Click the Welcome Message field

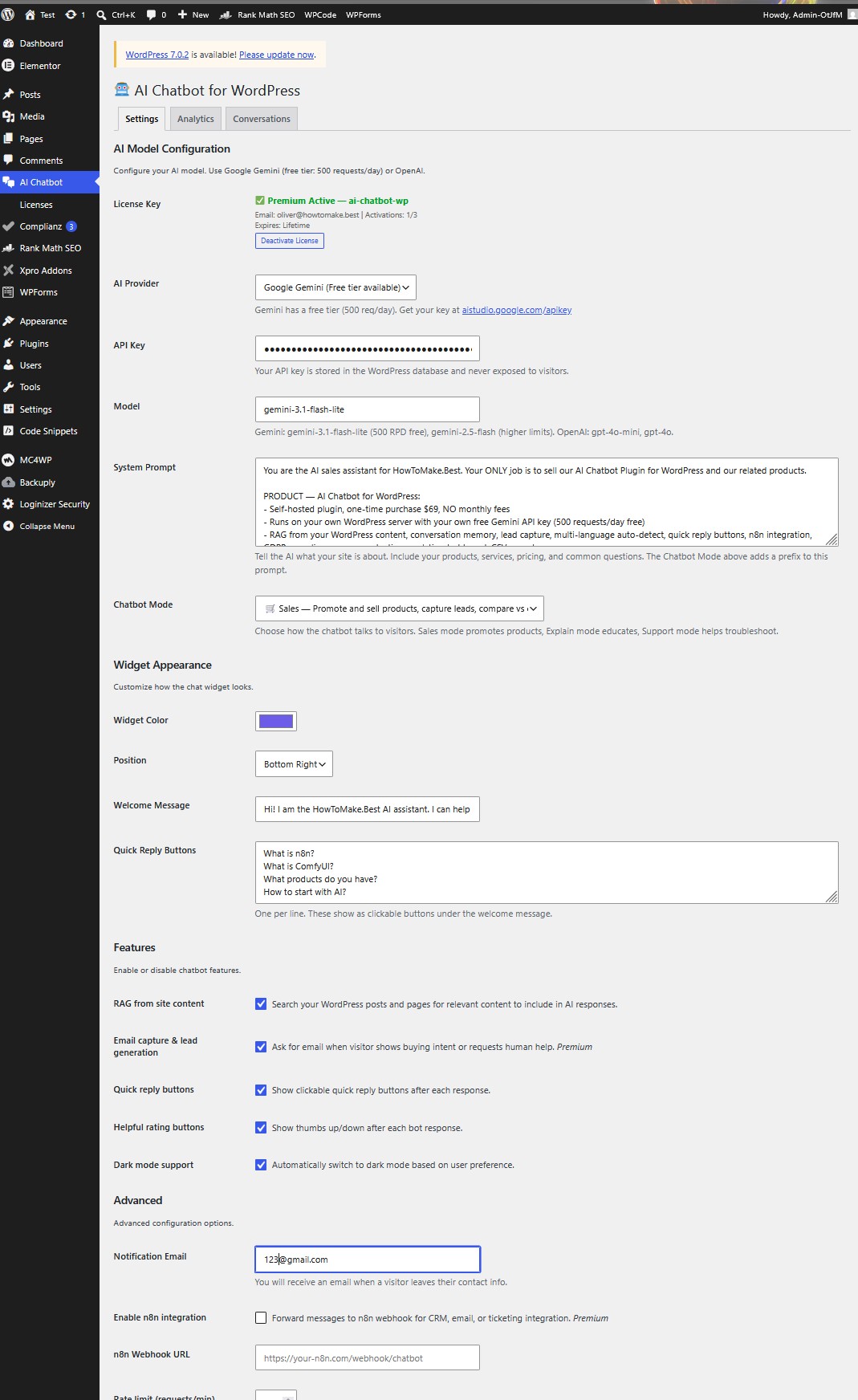point(368,809)
